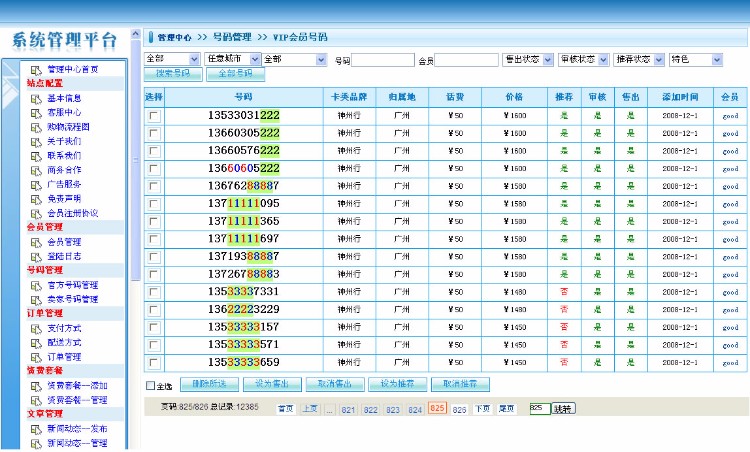This screenshot has width=750, height=452.
Task: Click the red 订单管理 section header
Action: (x=45, y=313)
